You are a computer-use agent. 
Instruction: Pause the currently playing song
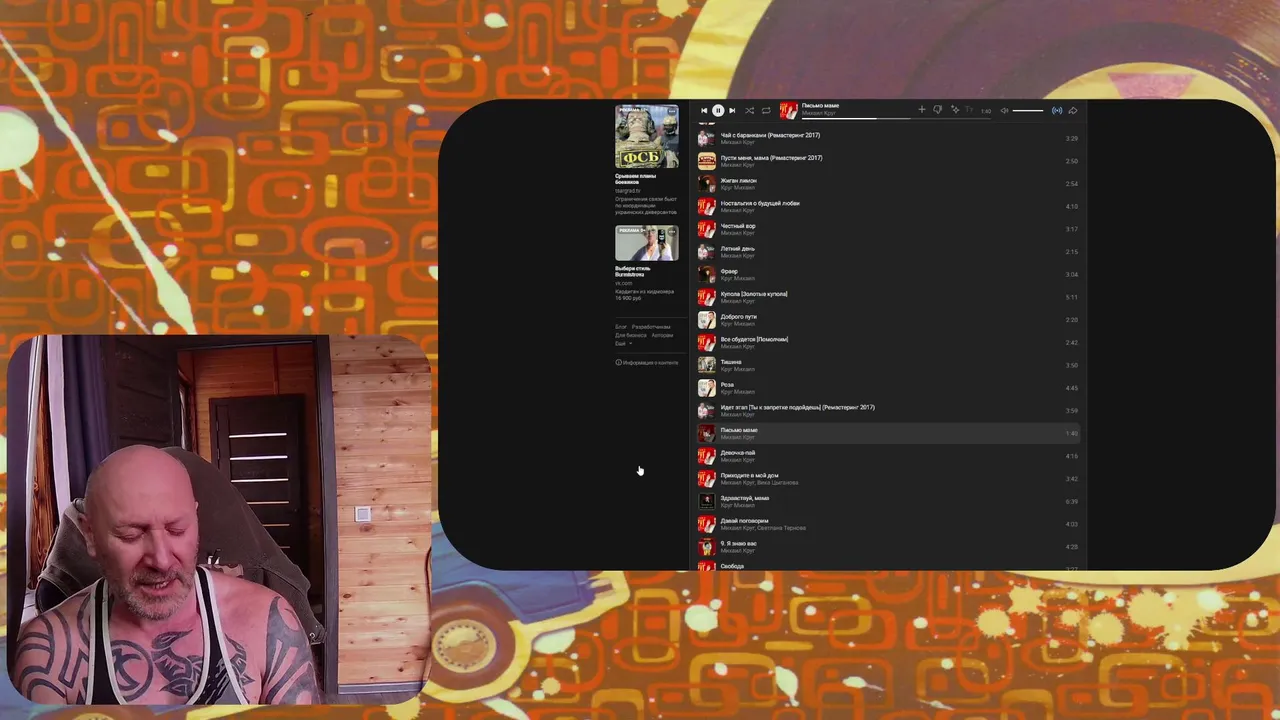[718, 110]
